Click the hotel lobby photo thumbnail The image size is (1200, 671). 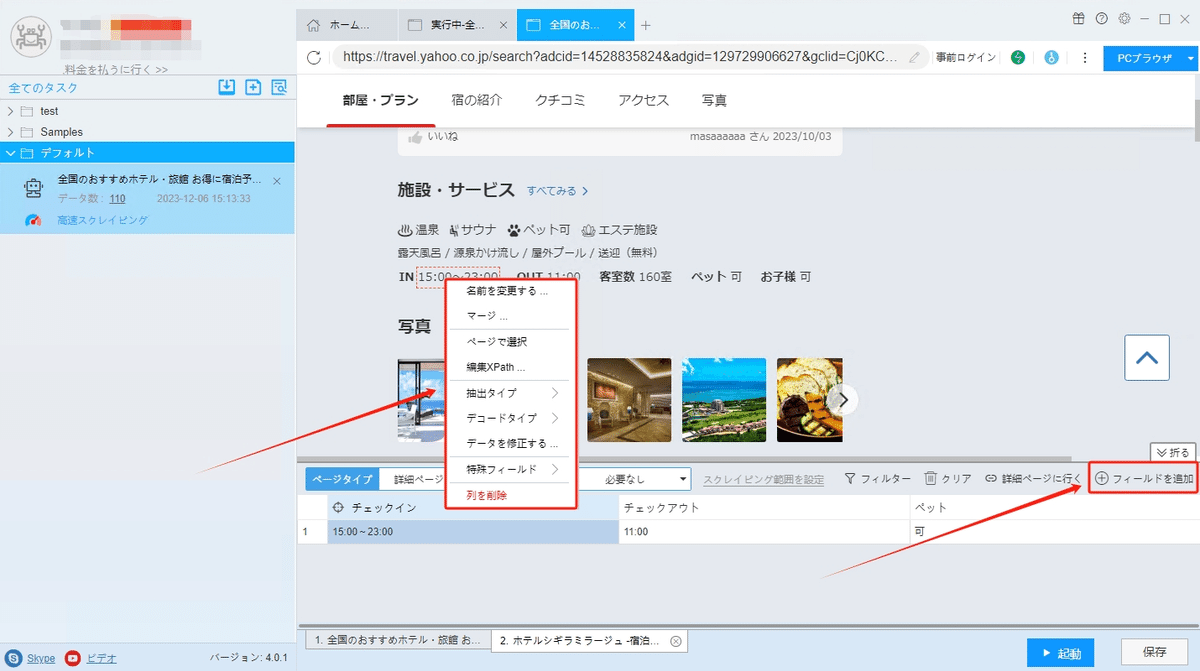[x=629, y=400]
